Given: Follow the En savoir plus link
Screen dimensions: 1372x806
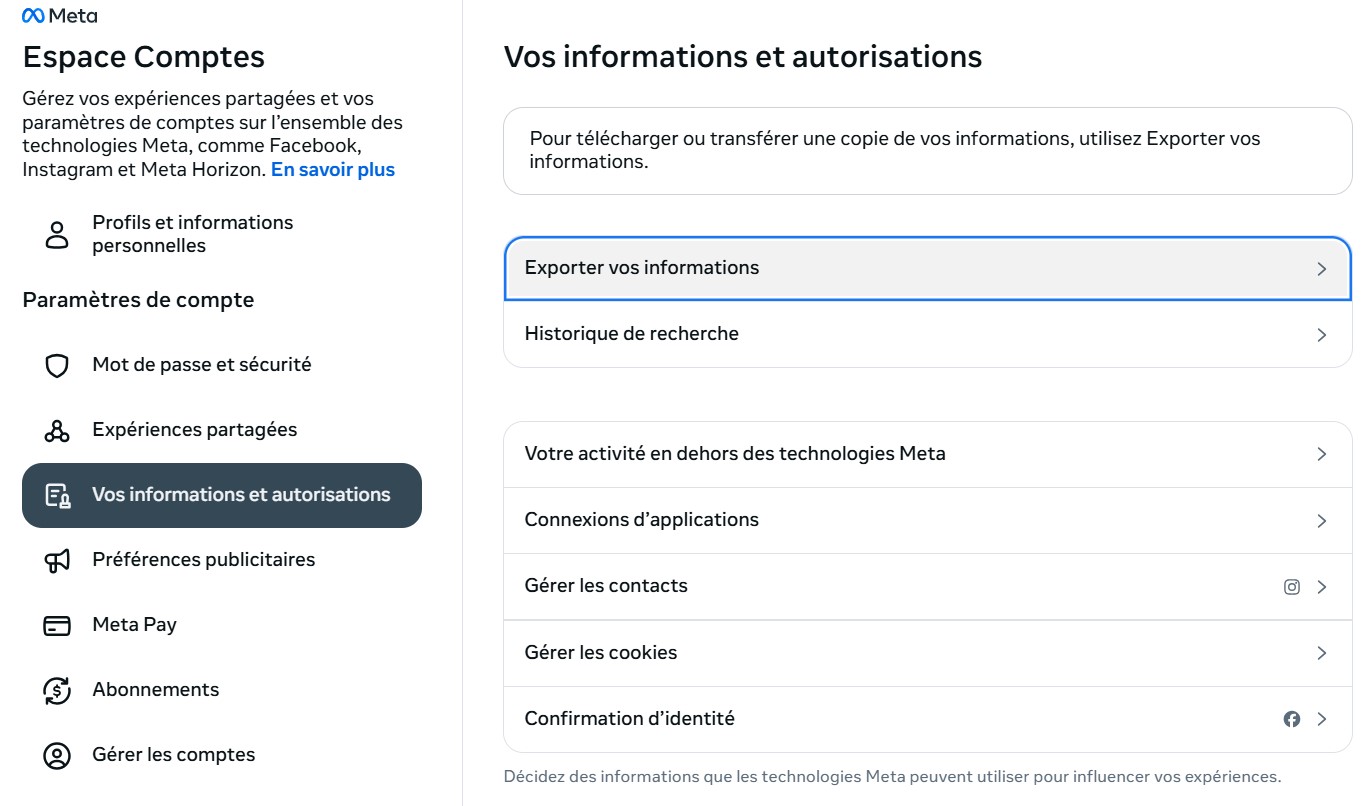Looking at the screenshot, I should (333, 170).
